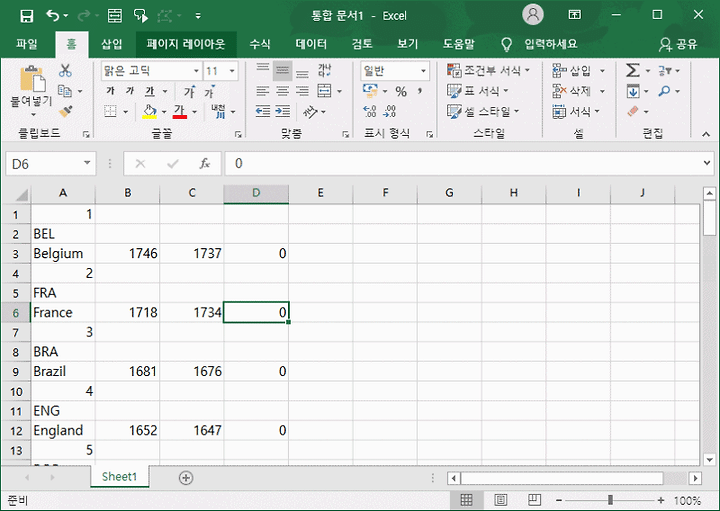The height and width of the screenshot is (511, 720).
Task: Apply yellow fill color bucket
Action: click(x=150, y=112)
